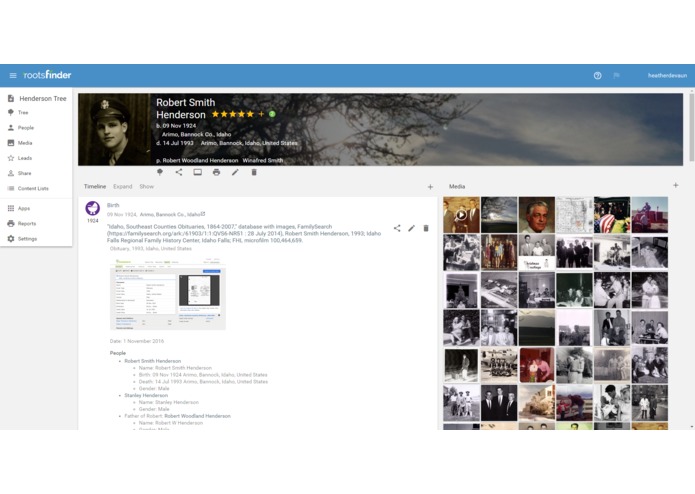Click the Birth event title
695x494 pixels.
pos(113,205)
